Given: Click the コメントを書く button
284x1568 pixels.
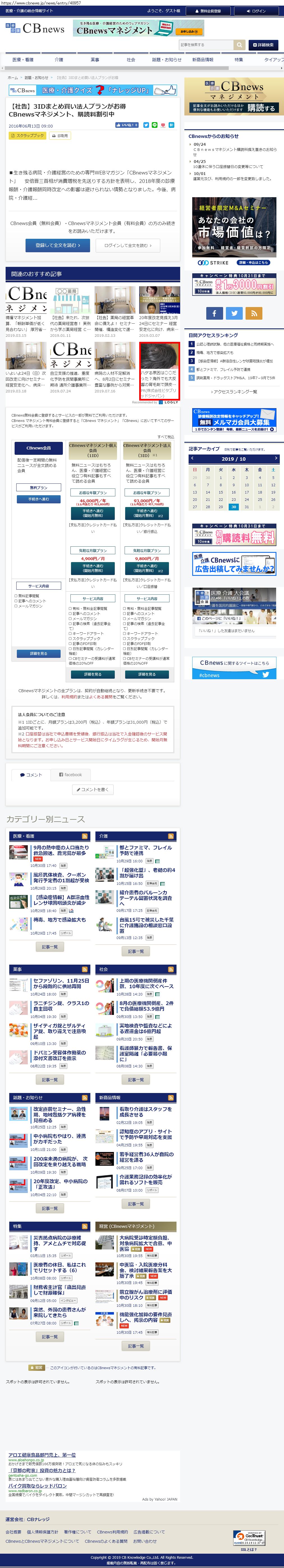Looking at the screenshot, I should click(92, 790).
